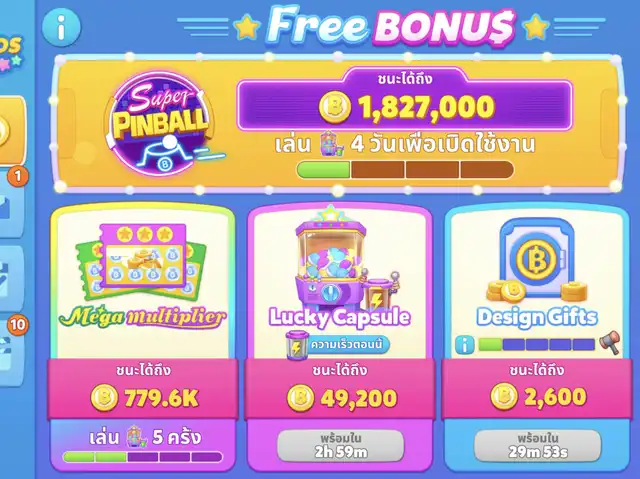This screenshot has height=479, width=640.
Task: Tap the lightning battery icon under Lucky Capsule
Action: pyautogui.click(x=297, y=345)
